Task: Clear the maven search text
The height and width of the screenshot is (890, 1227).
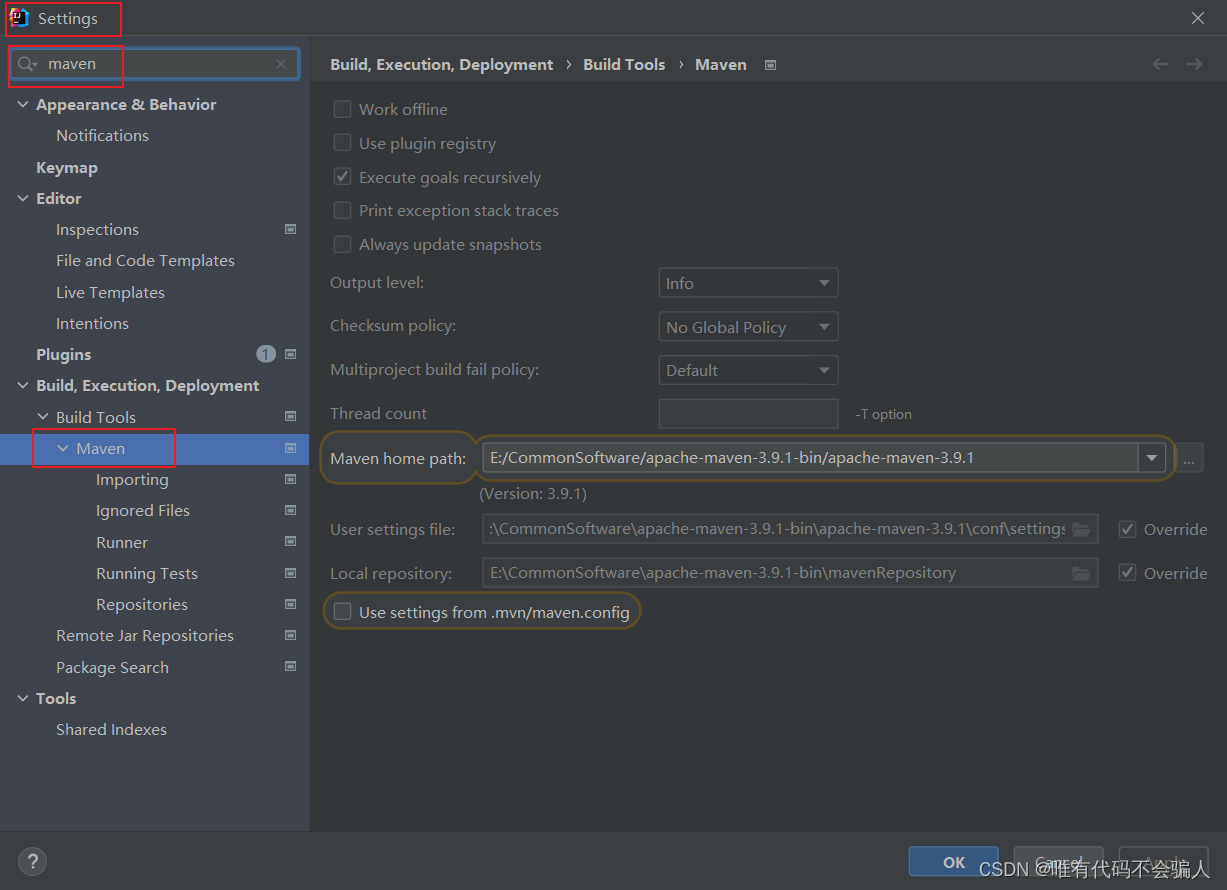Action: (x=281, y=64)
